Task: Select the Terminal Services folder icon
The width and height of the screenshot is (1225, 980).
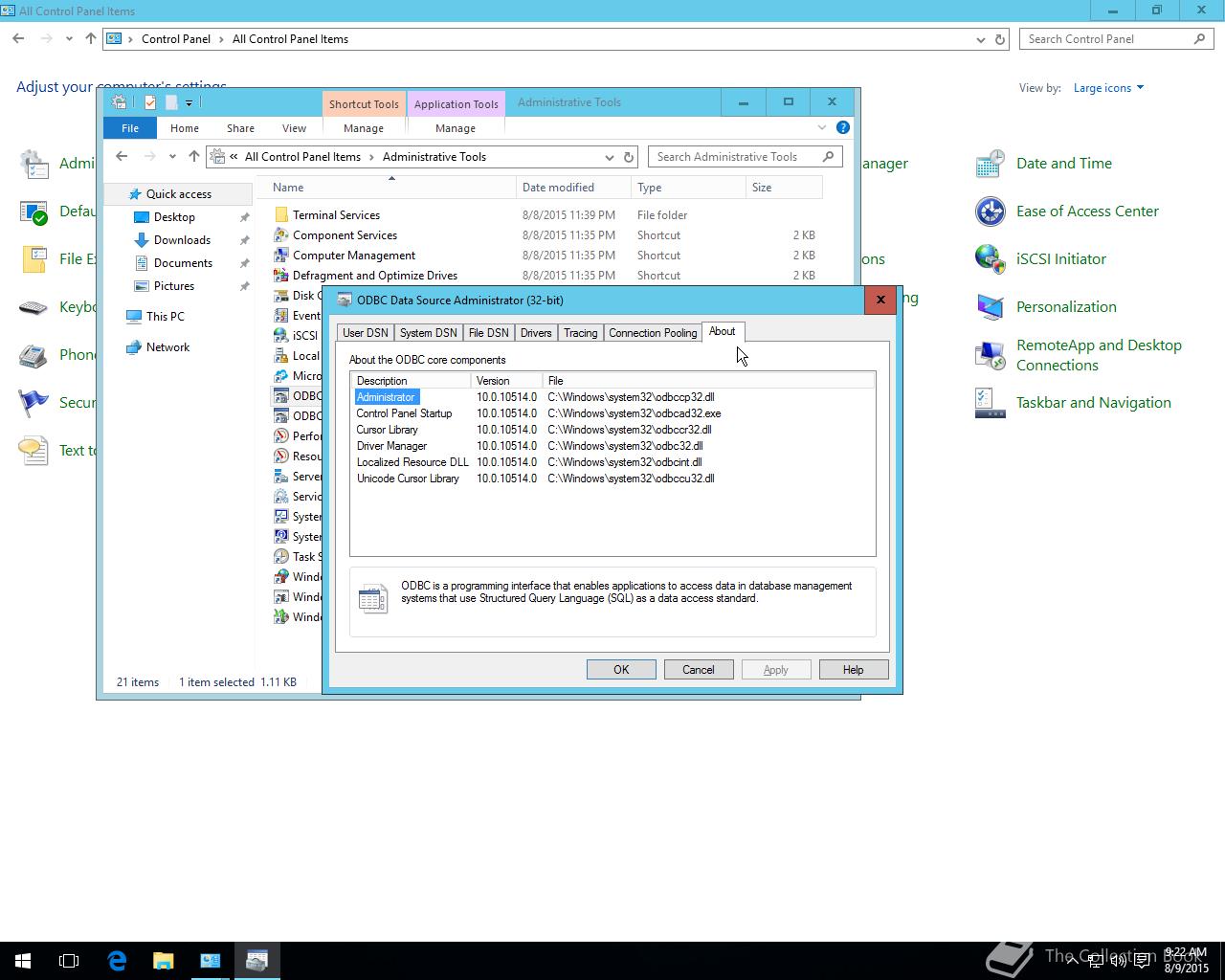Action: 281,215
